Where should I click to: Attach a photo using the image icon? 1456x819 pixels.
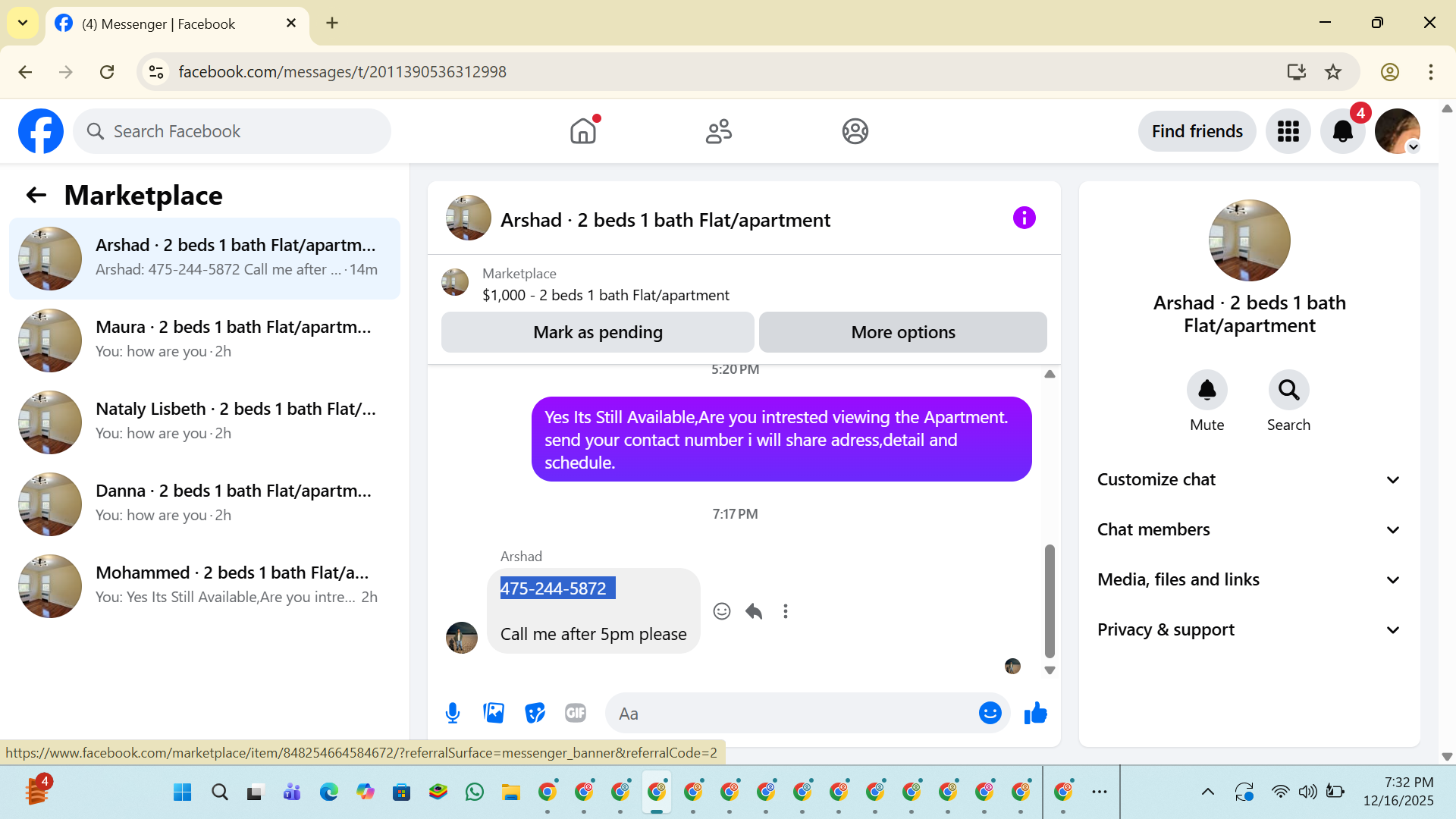(x=494, y=713)
